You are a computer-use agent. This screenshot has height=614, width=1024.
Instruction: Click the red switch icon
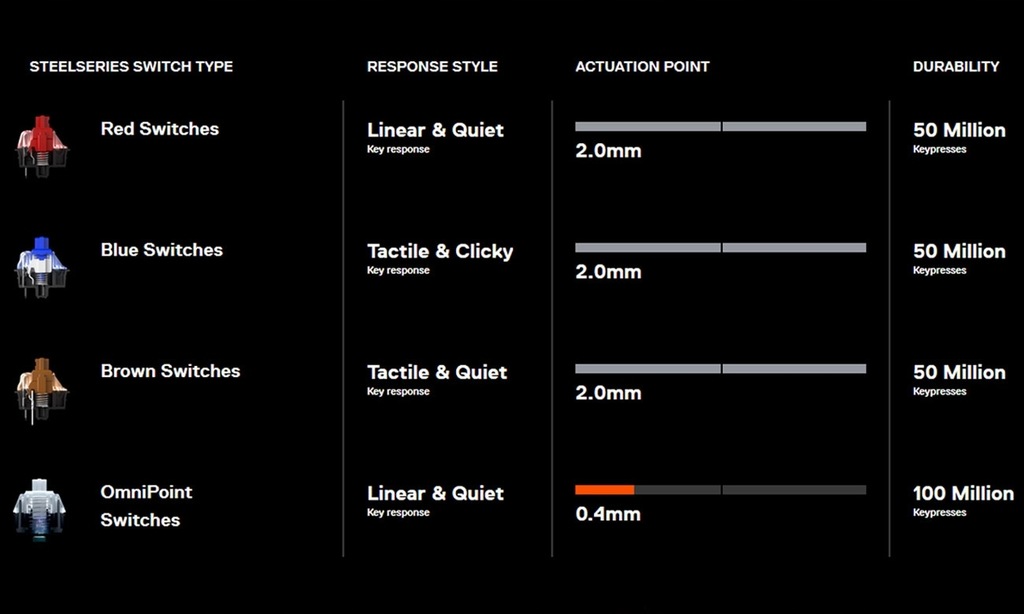(42, 146)
